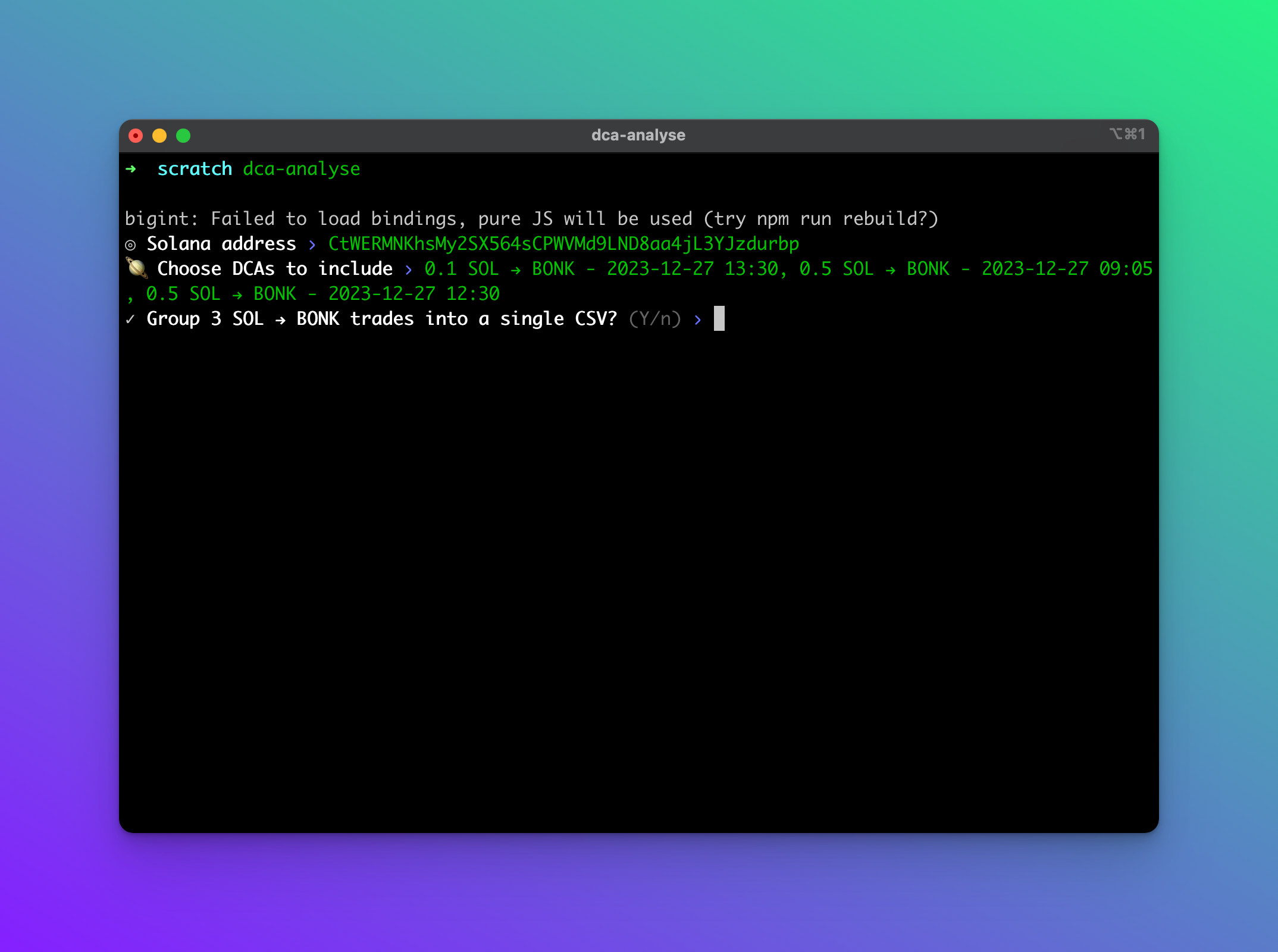Click the checkmark before Group 3 SOL
The height and width of the screenshot is (952, 1278).
[130, 319]
